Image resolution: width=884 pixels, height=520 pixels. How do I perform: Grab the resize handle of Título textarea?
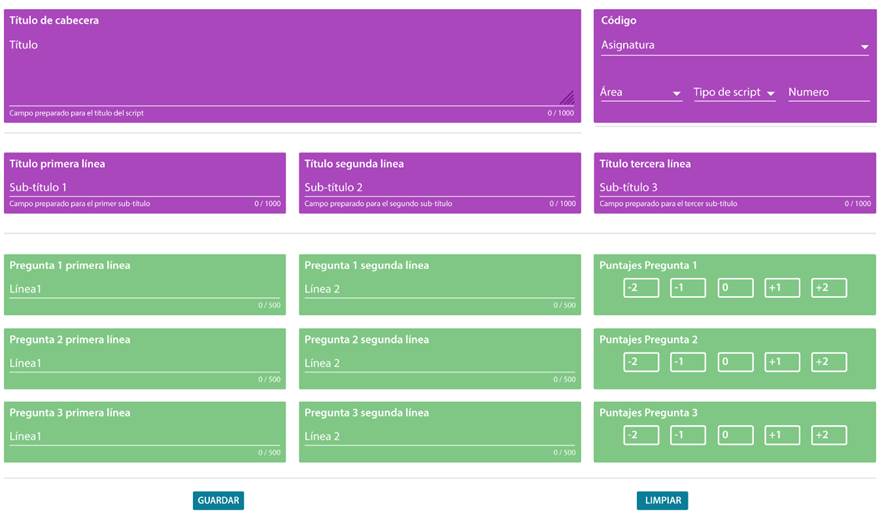pyautogui.click(x=567, y=97)
